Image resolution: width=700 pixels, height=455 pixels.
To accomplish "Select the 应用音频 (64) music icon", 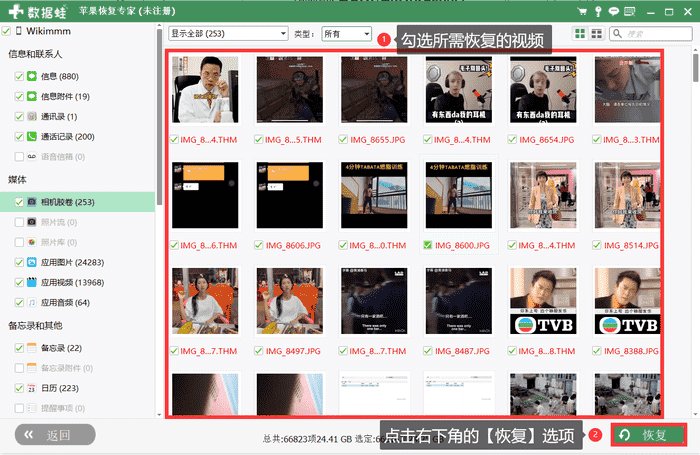I will tap(32, 302).
